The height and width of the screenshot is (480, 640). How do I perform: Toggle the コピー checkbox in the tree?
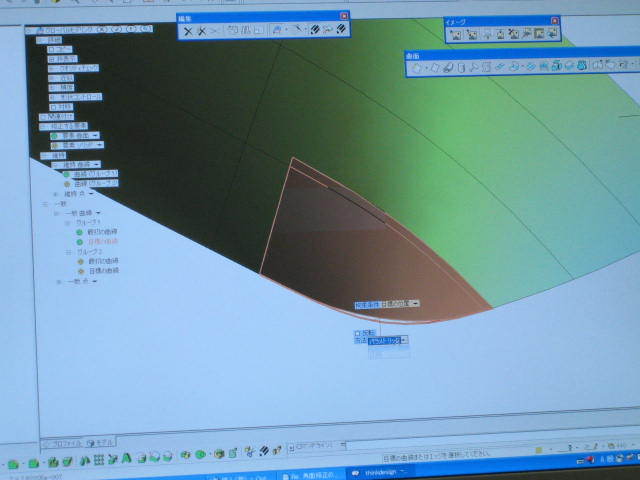click(51, 50)
